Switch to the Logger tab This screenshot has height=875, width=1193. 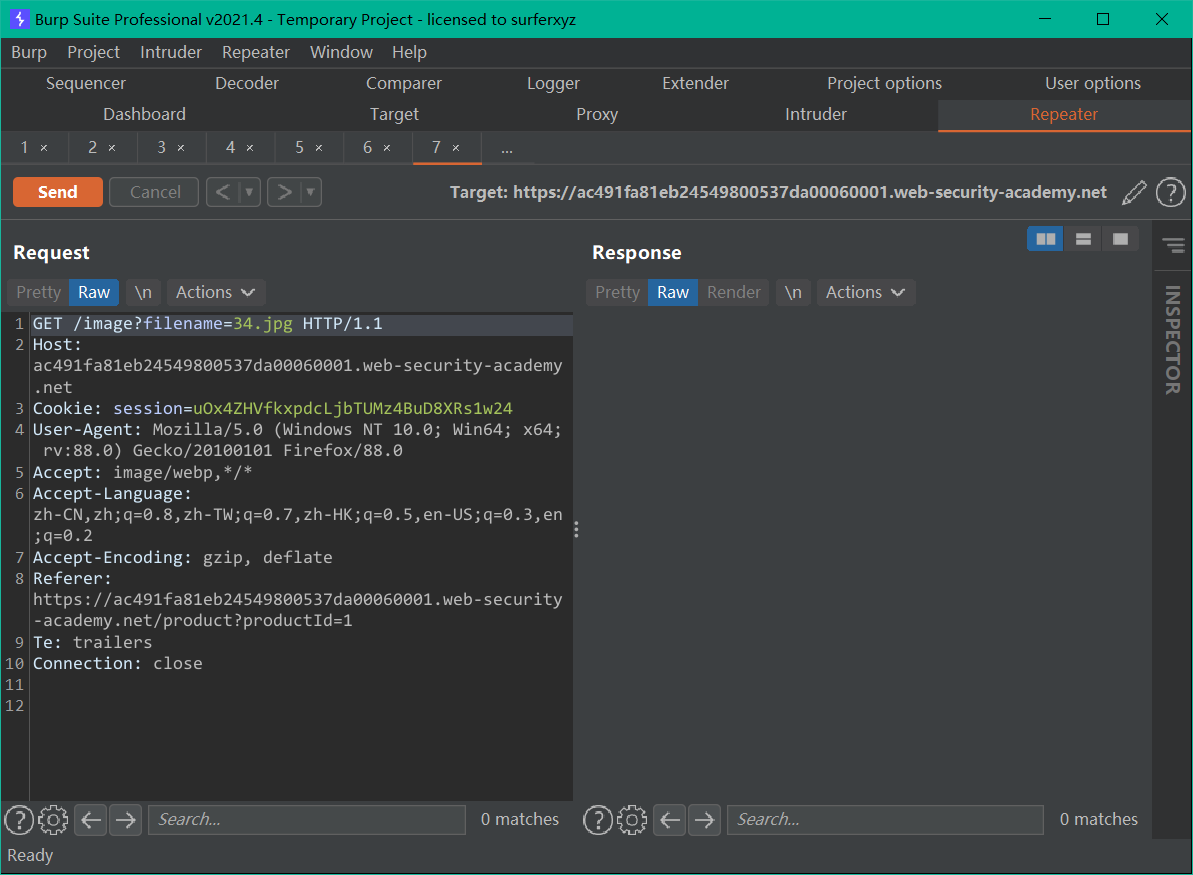[x=553, y=84]
